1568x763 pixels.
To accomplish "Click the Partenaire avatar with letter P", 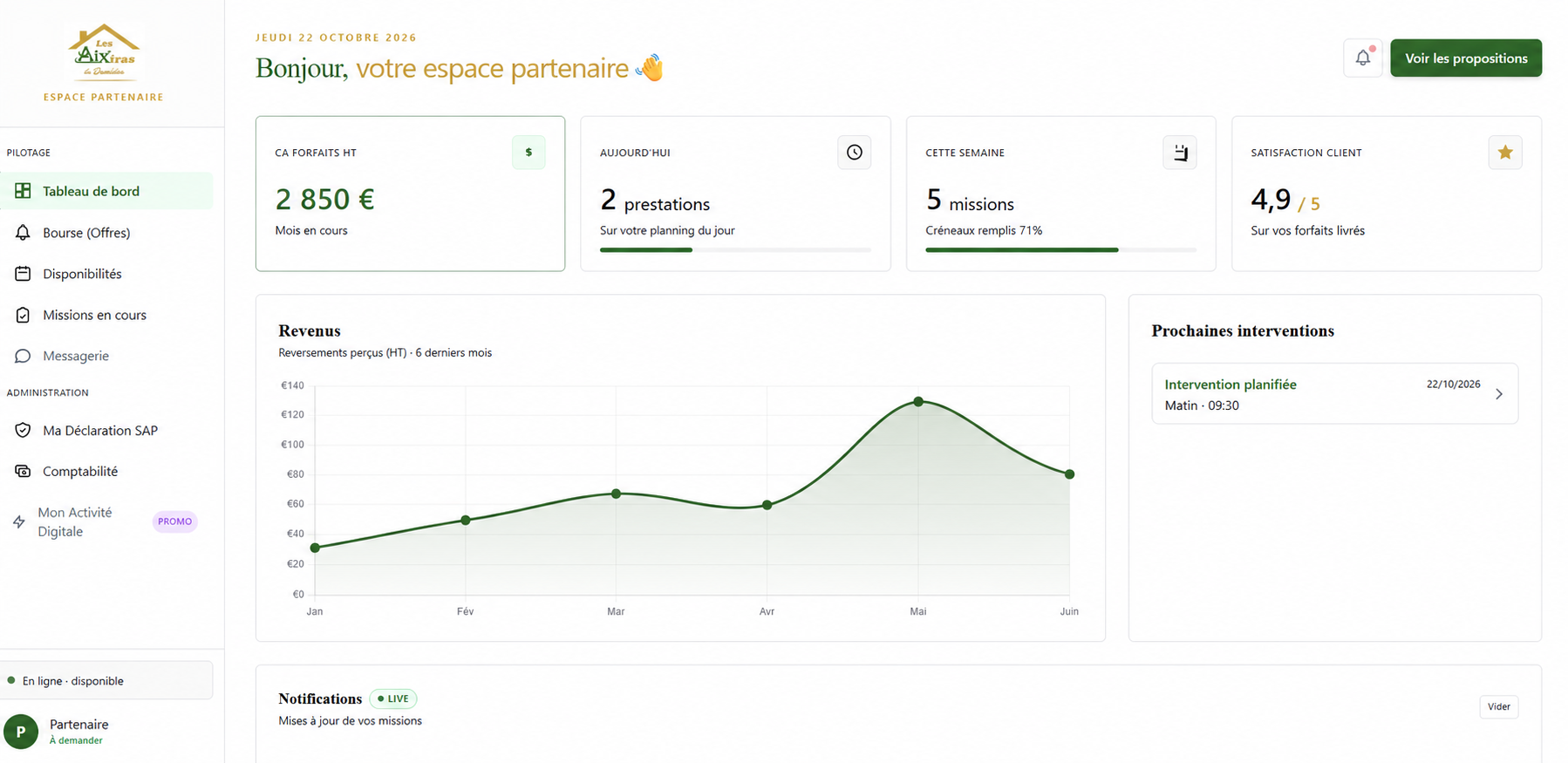I will [x=21, y=732].
